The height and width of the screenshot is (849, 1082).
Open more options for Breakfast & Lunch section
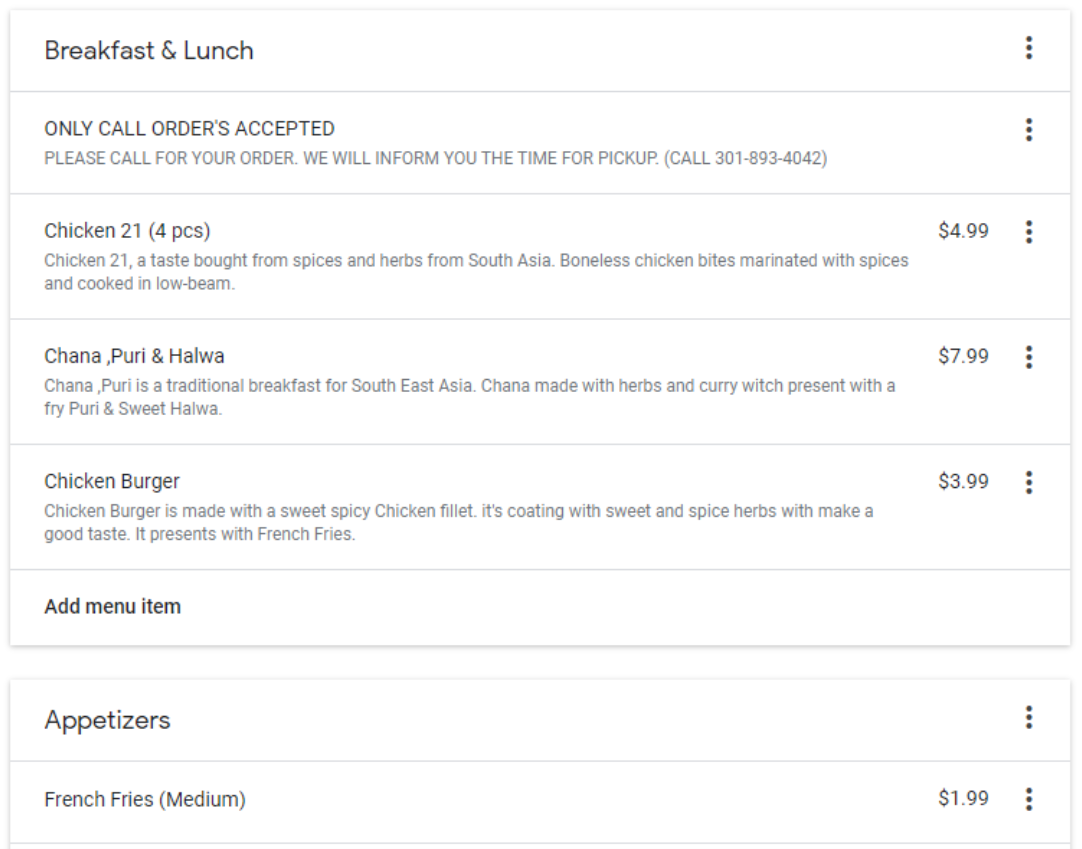pyautogui.click(x=1028, y=48)
